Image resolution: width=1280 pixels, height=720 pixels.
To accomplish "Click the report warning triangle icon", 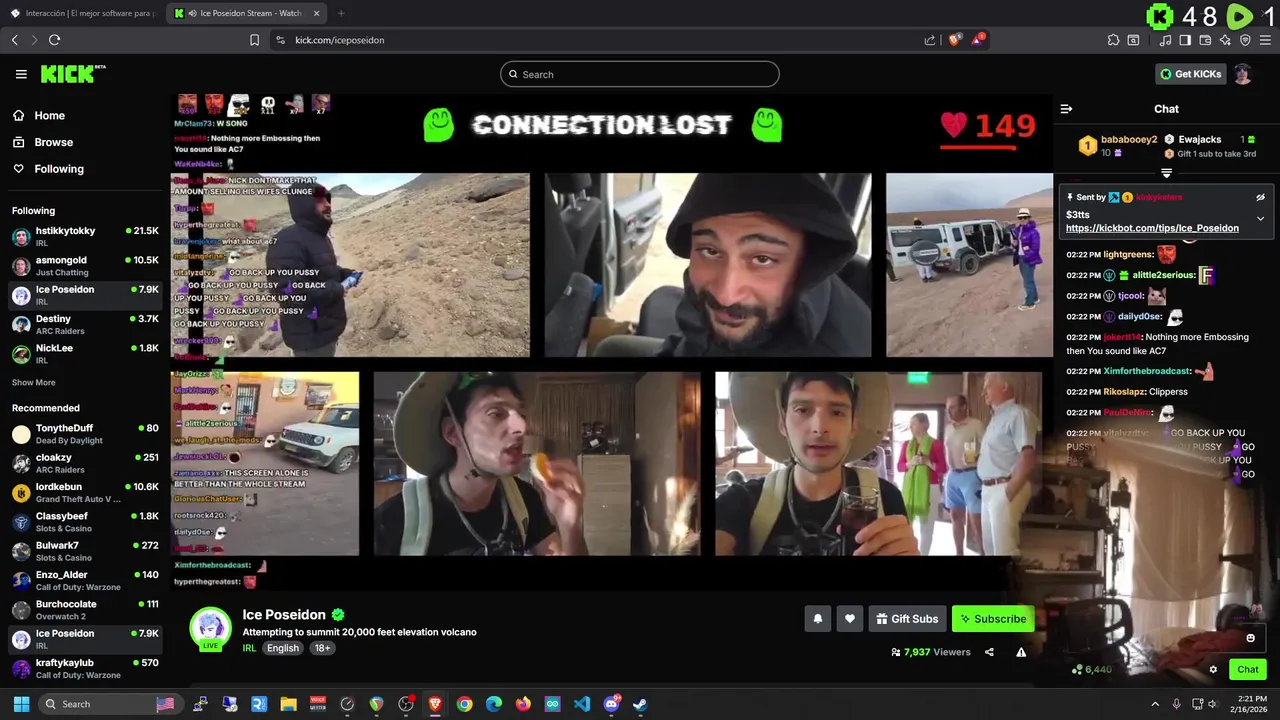I will click(x=1021, y=652).
